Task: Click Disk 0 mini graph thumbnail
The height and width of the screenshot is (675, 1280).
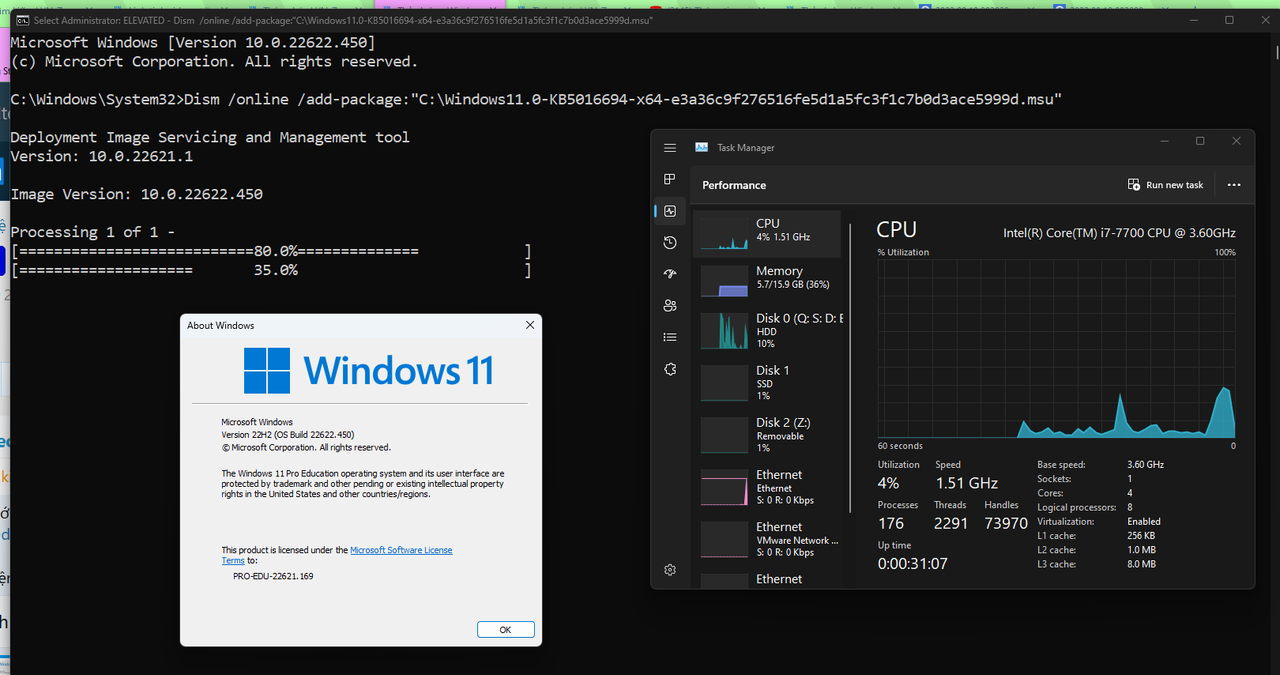Action: pos(724,331)
